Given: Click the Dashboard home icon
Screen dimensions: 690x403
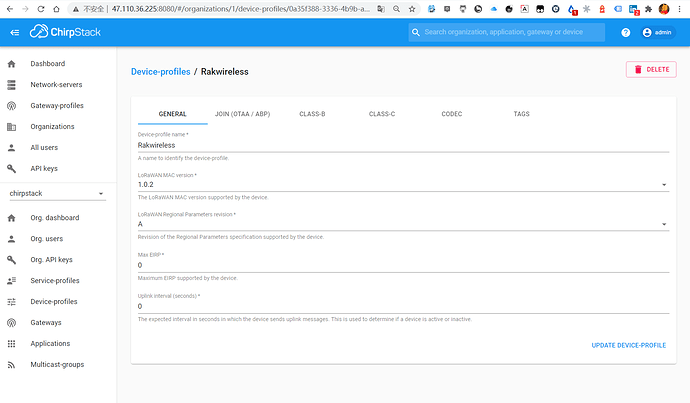Looking at the screenshot, I should [12, 64].
